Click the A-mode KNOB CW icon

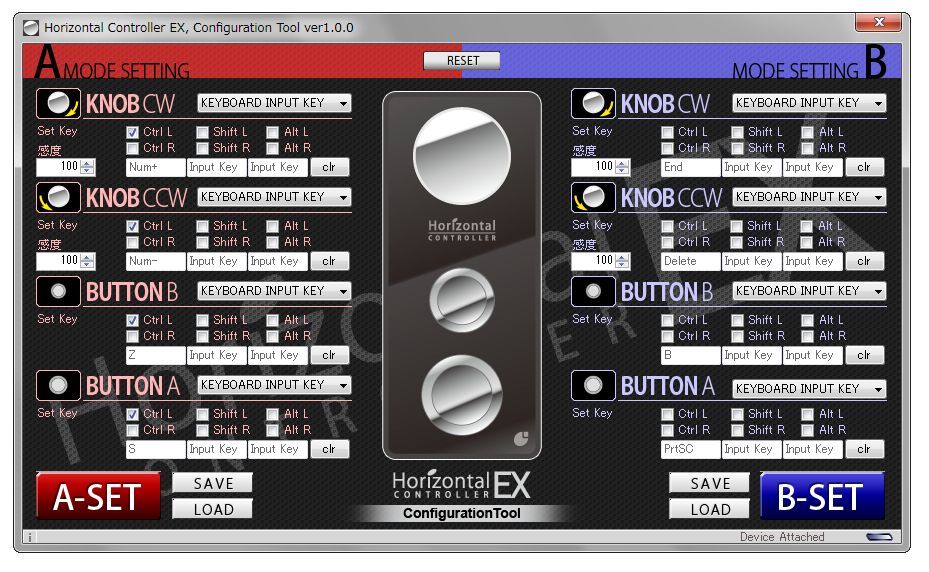coord(58,104)
